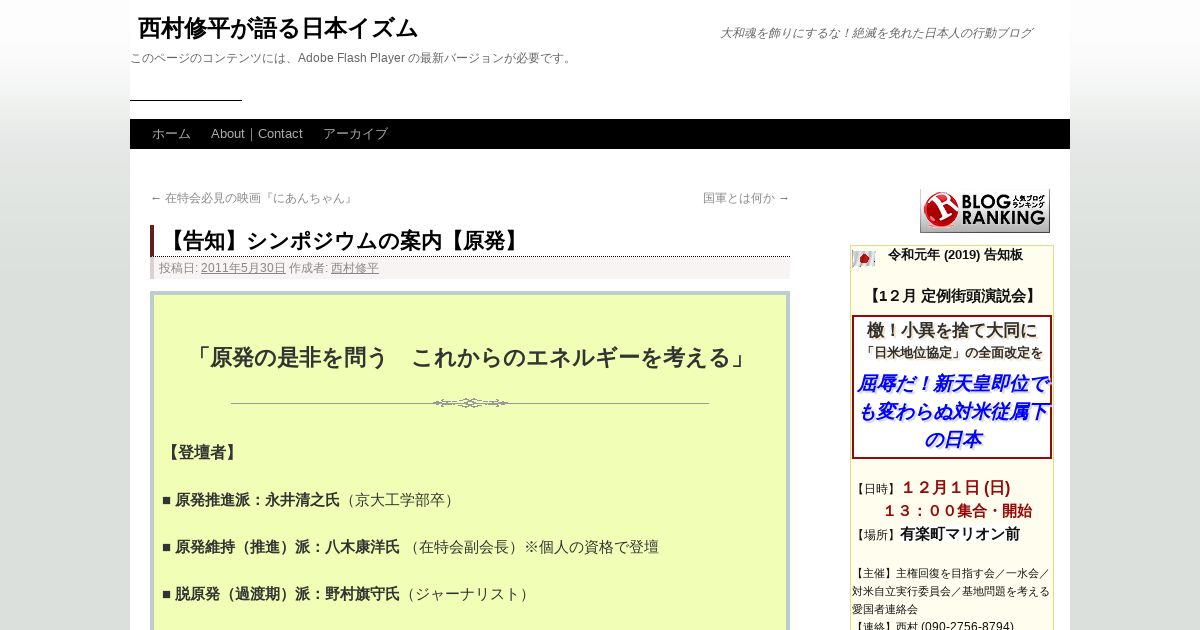The width and height of the screenshot is (1200, 630).
Task: Click the Adobe Flash Player notice text
Action: (x=352, y=58)
